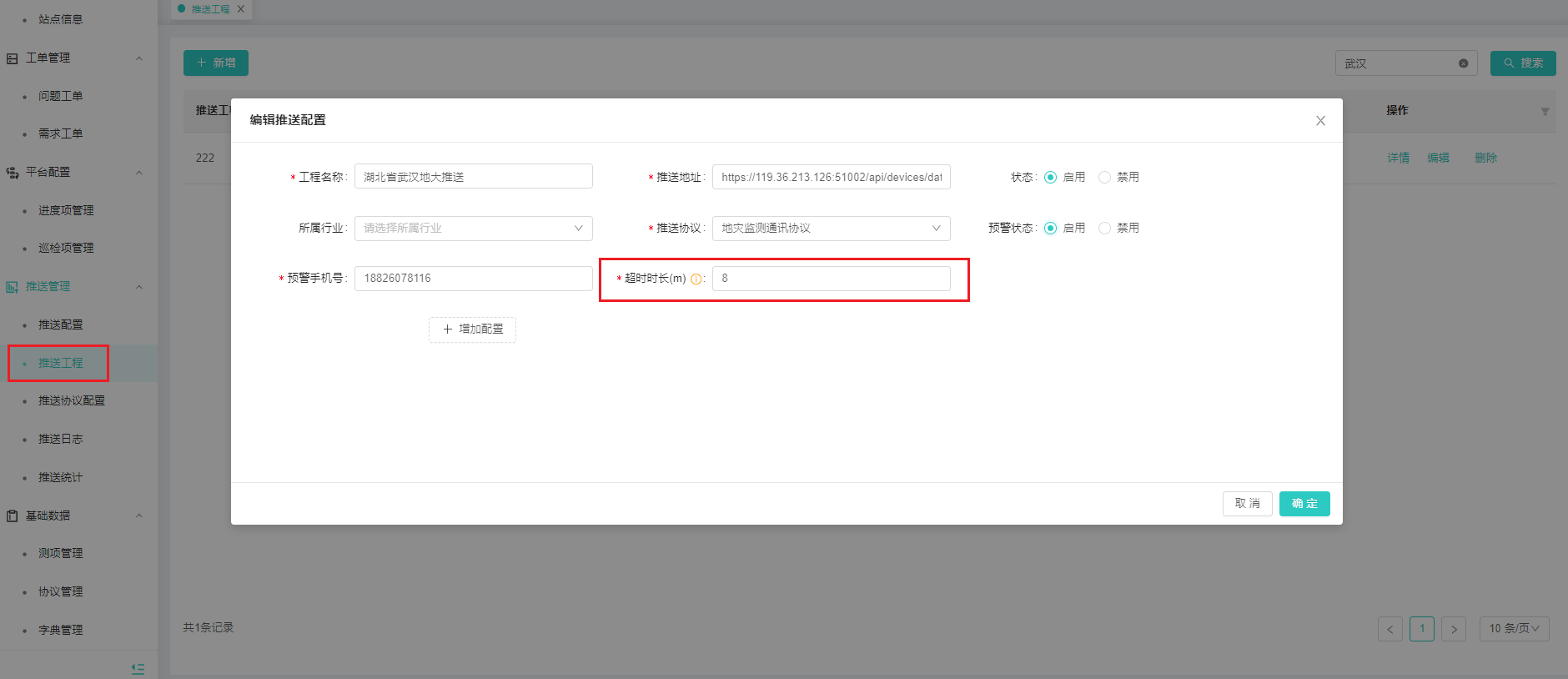This screenshot has height=679, width=1568.
Task: Click the 预警手机号 input field
Action: [x=473, y=279]
